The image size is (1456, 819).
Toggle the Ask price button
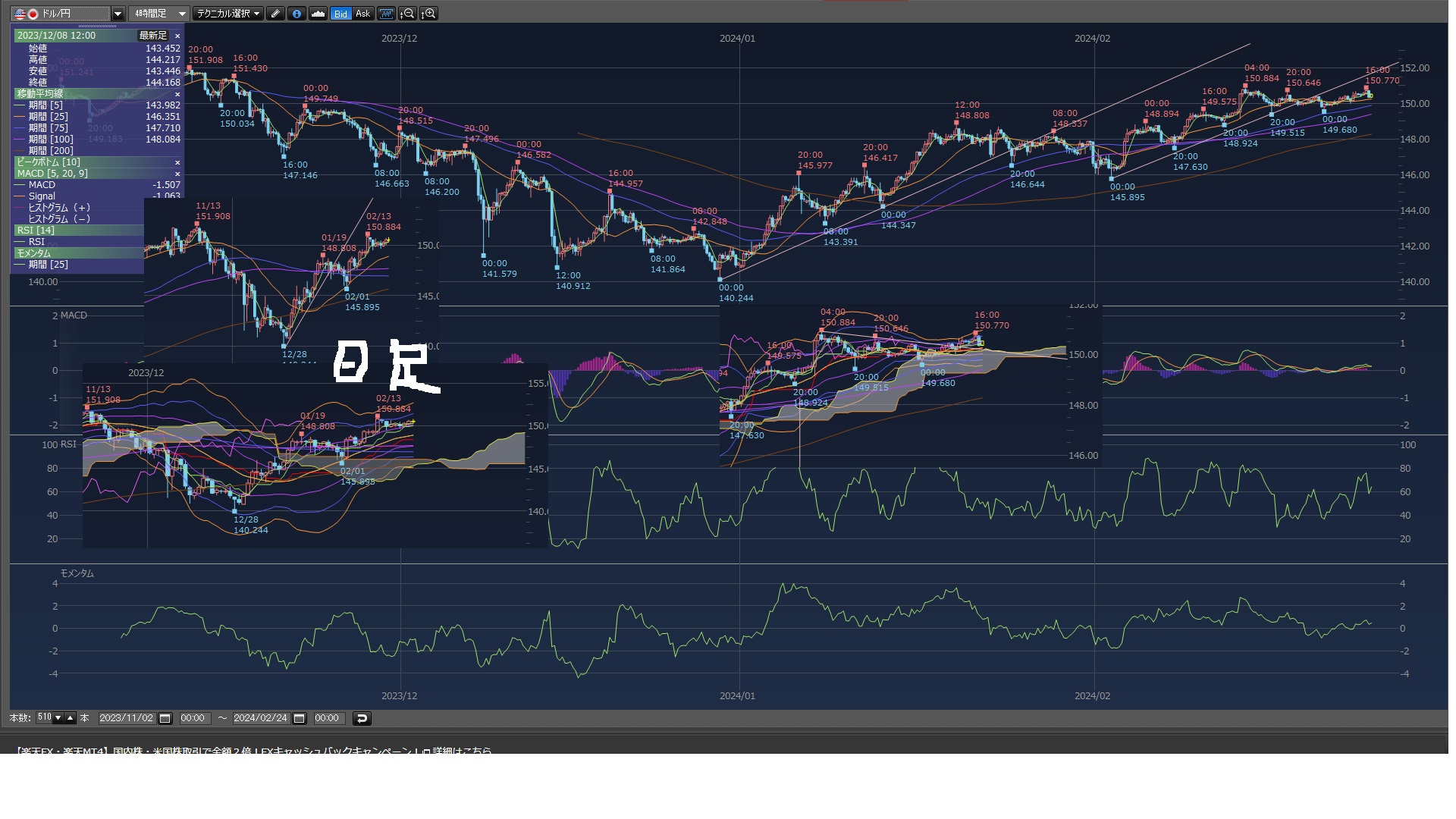pos(362,14)
